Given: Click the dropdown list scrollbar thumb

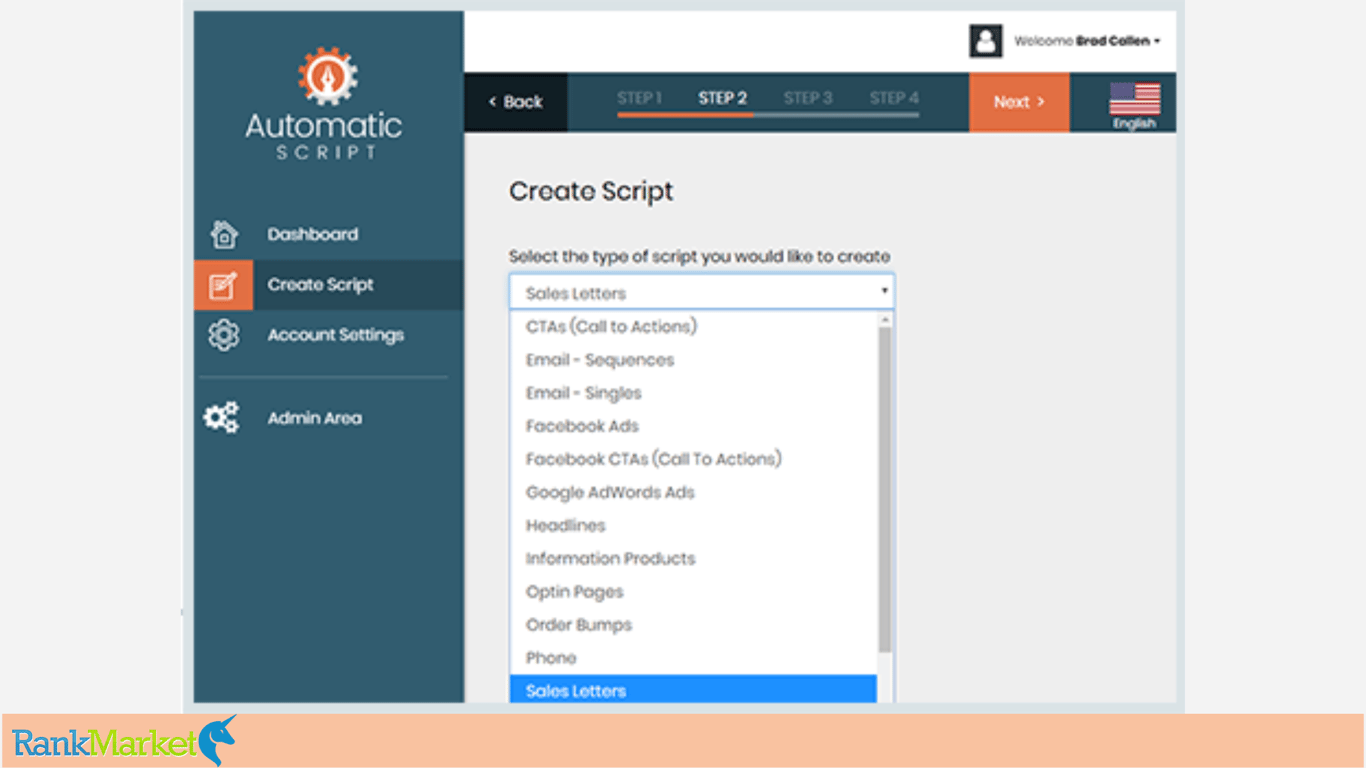Looking at the screenshot, I should tap(884, 490).
